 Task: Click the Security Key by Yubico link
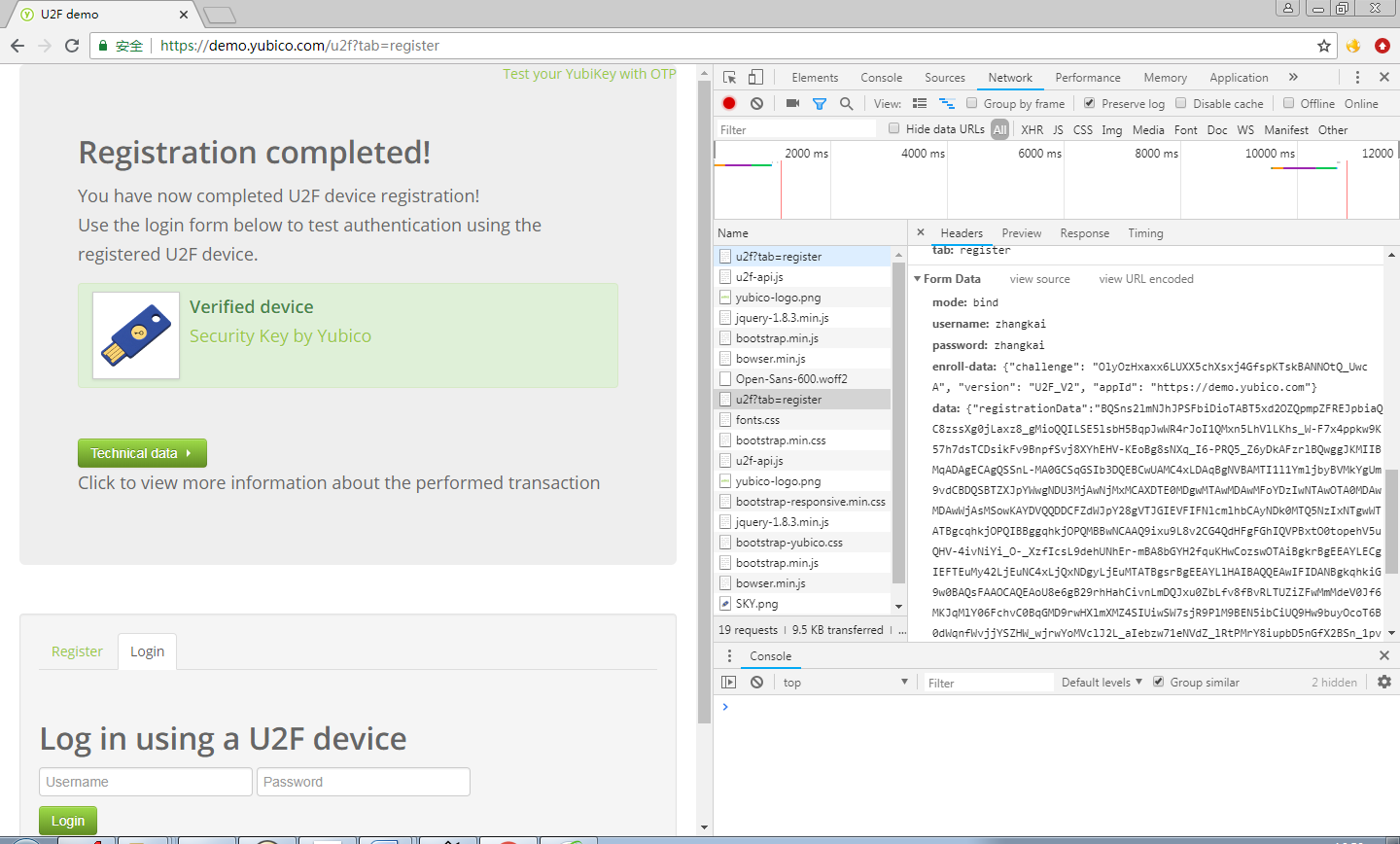coord(280,335)
